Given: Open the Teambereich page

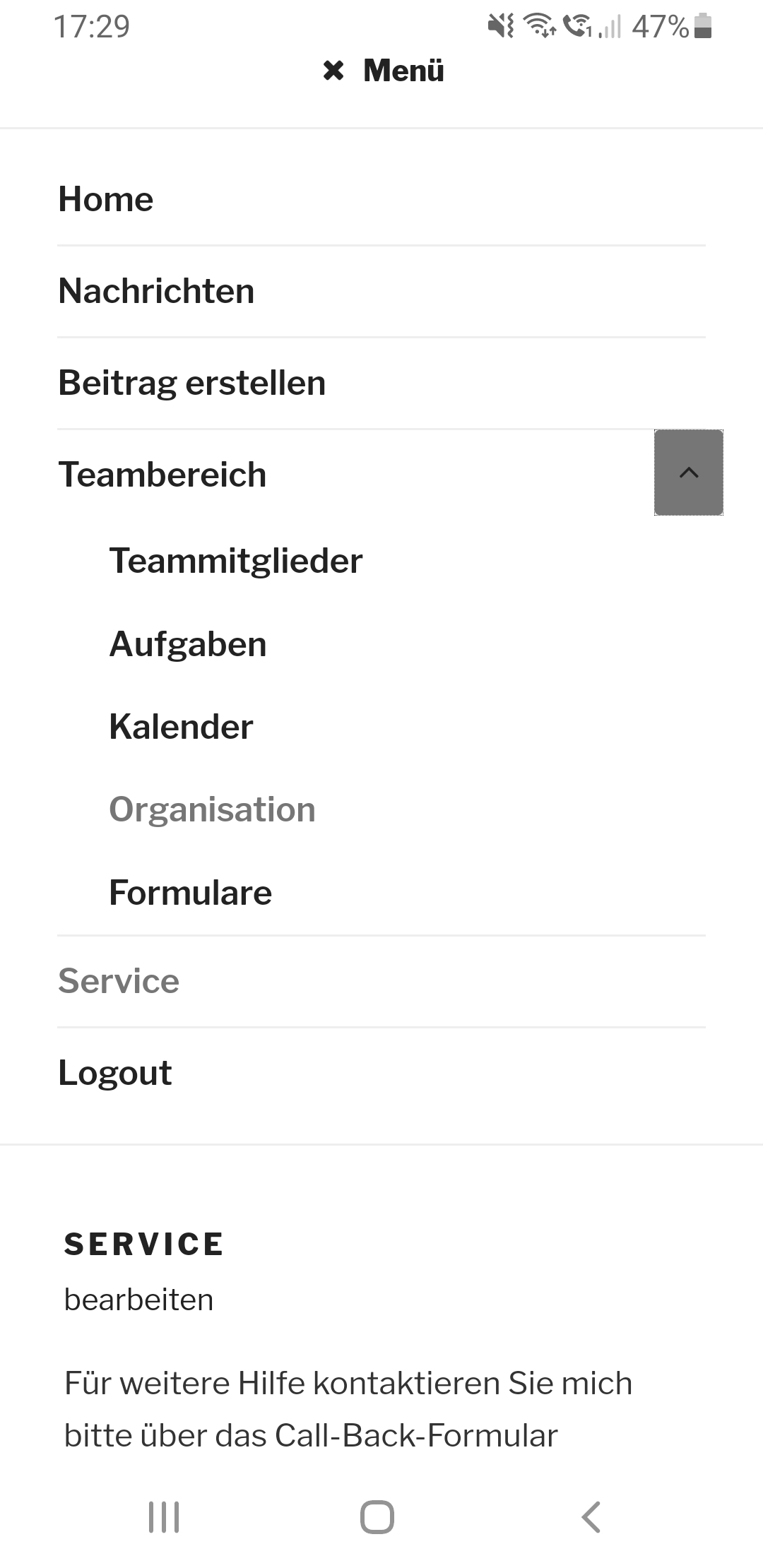Looking at the screenshot, I should tap(162, 475).
